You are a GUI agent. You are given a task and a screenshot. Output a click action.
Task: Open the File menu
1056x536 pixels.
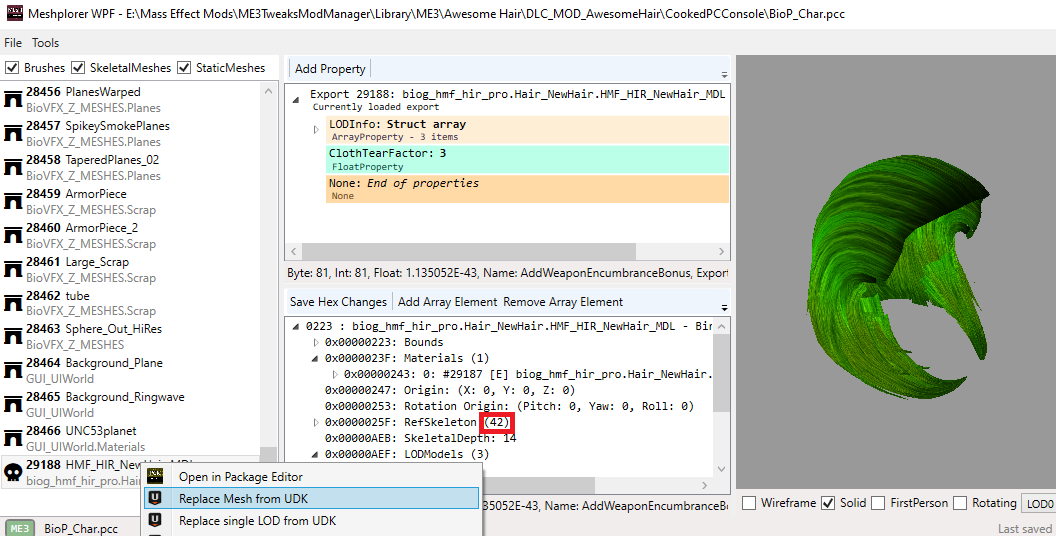pyautogui.click(x=13, y=42)
